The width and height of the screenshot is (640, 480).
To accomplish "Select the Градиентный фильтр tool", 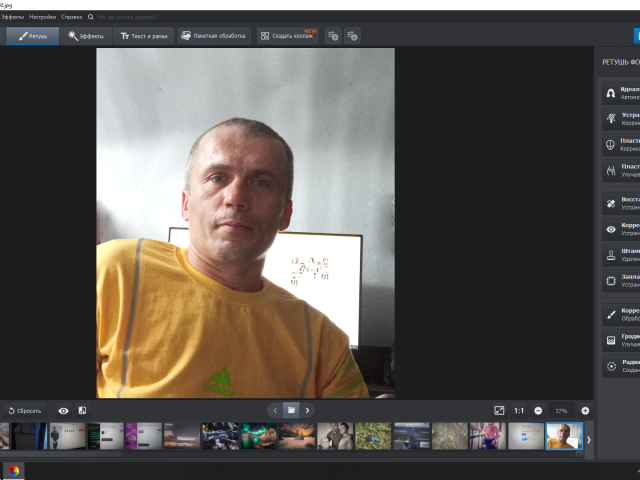I will point(621,340).
